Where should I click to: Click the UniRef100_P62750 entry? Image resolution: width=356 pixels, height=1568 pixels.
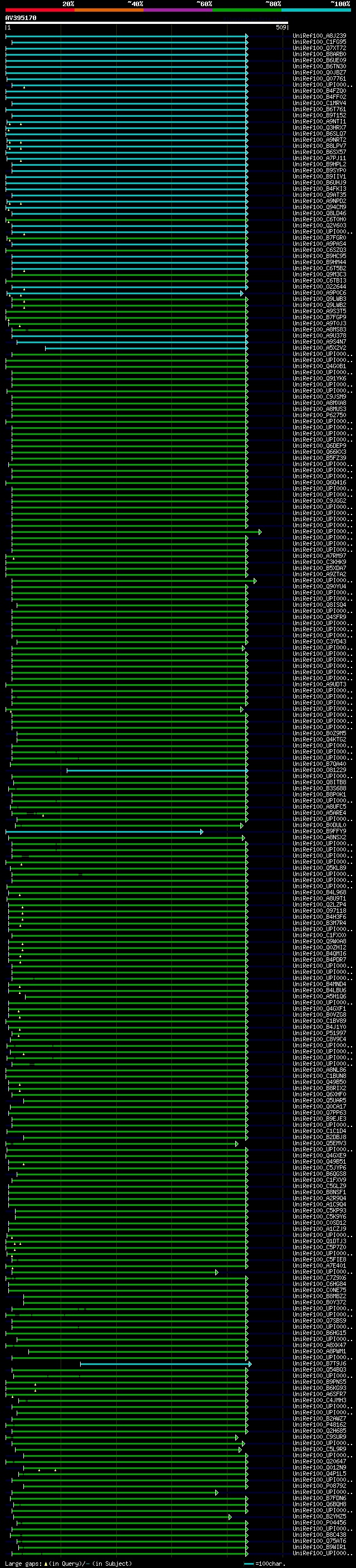pos(319,415)
